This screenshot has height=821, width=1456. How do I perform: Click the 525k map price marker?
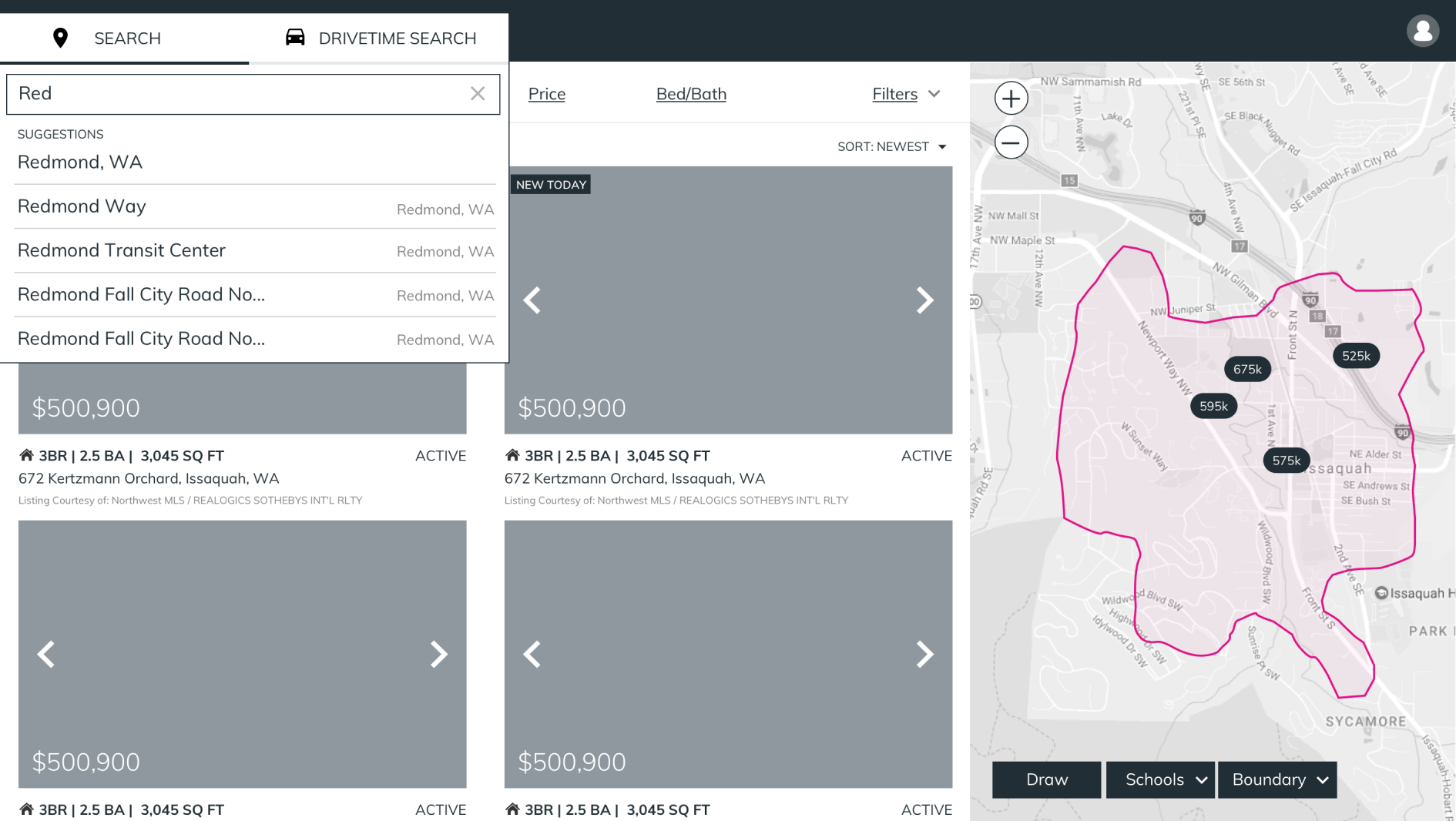pyautogui.click(x=1356, y=356)
